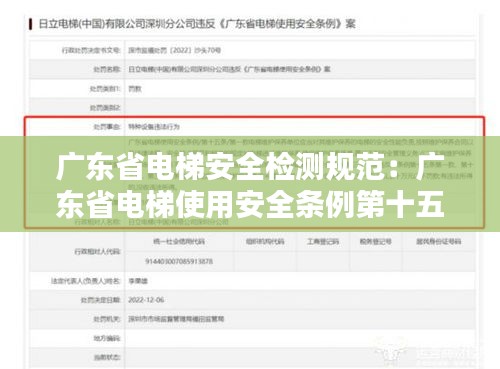The height and width of the screenshot is (369, 500).
Task: Click the legal representative name value
Action: coord(138,281)
